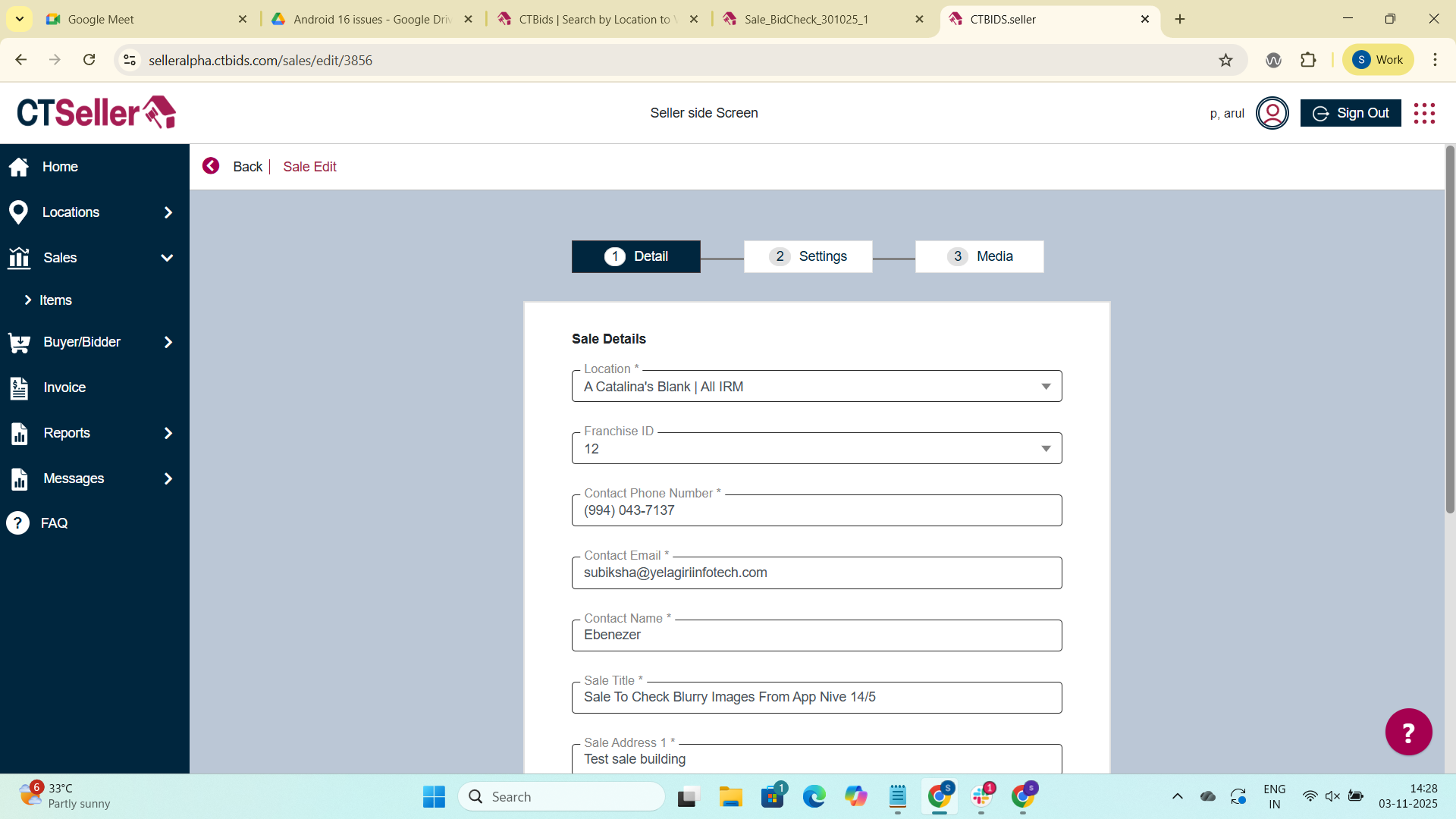The height and width of the screenshot is (819, 1456).
Task: Click the red Back arrow icon
Action: point(211,166)
